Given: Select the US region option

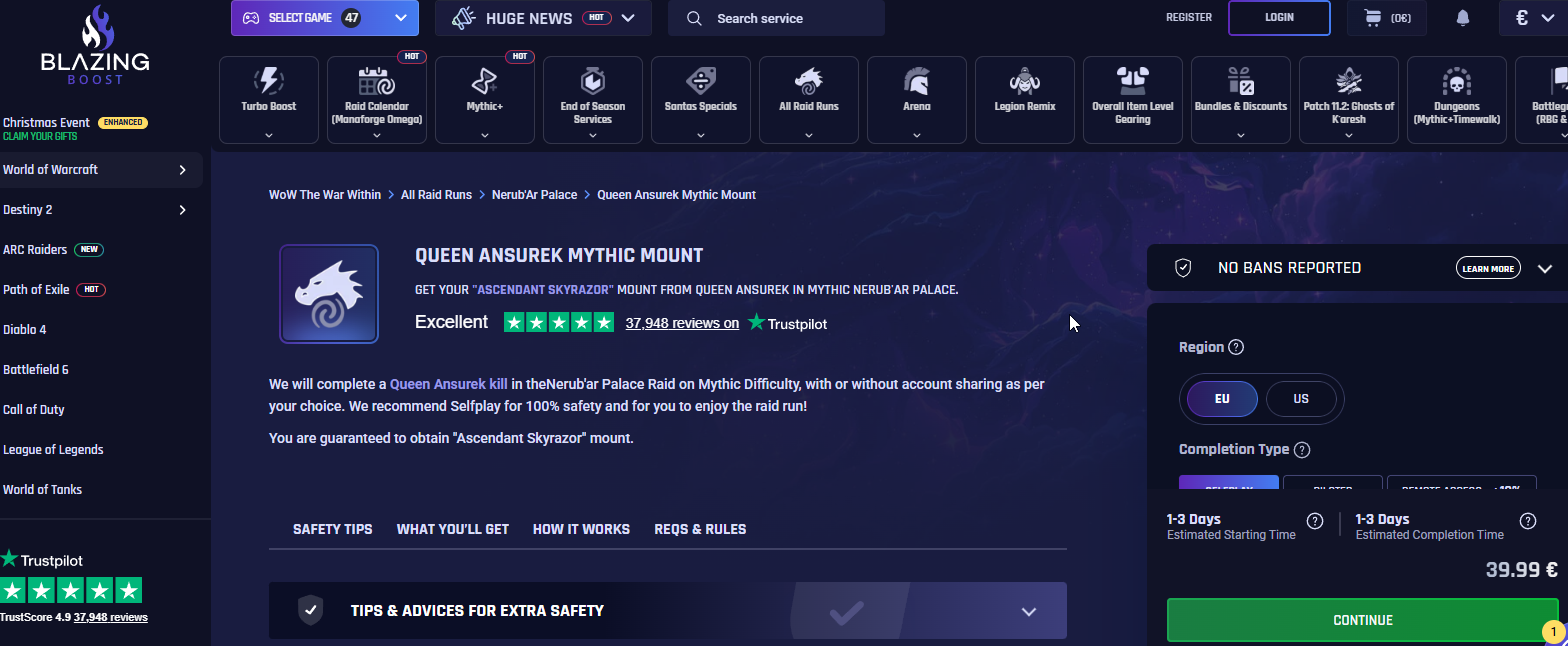Looking at the screenshot, I should coord(1301,399).
